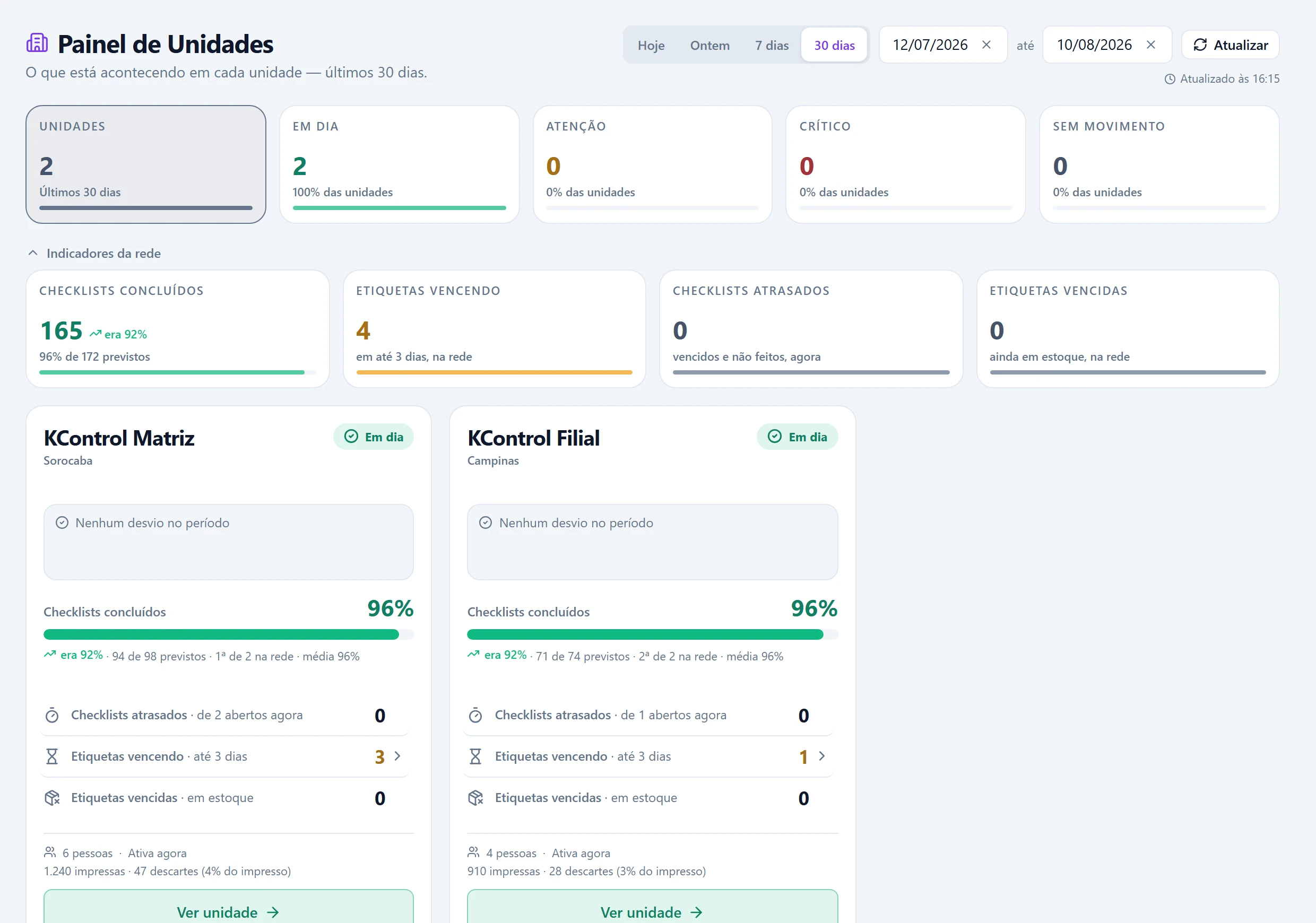Image resolution: width=1316 pixels, height=923 pixels.
Task: Open the start date field 12/07/2026
Action: coord(943,45)
